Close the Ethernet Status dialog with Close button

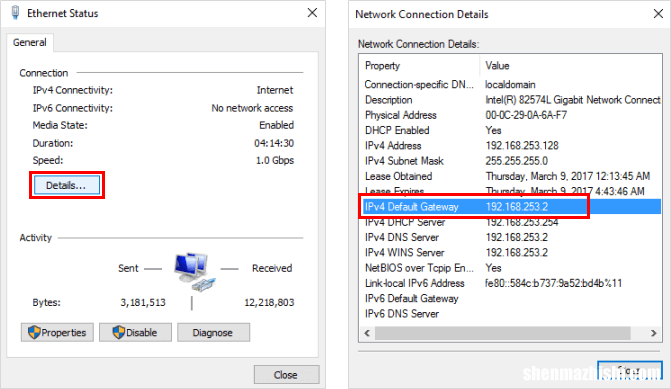[286, 375]
